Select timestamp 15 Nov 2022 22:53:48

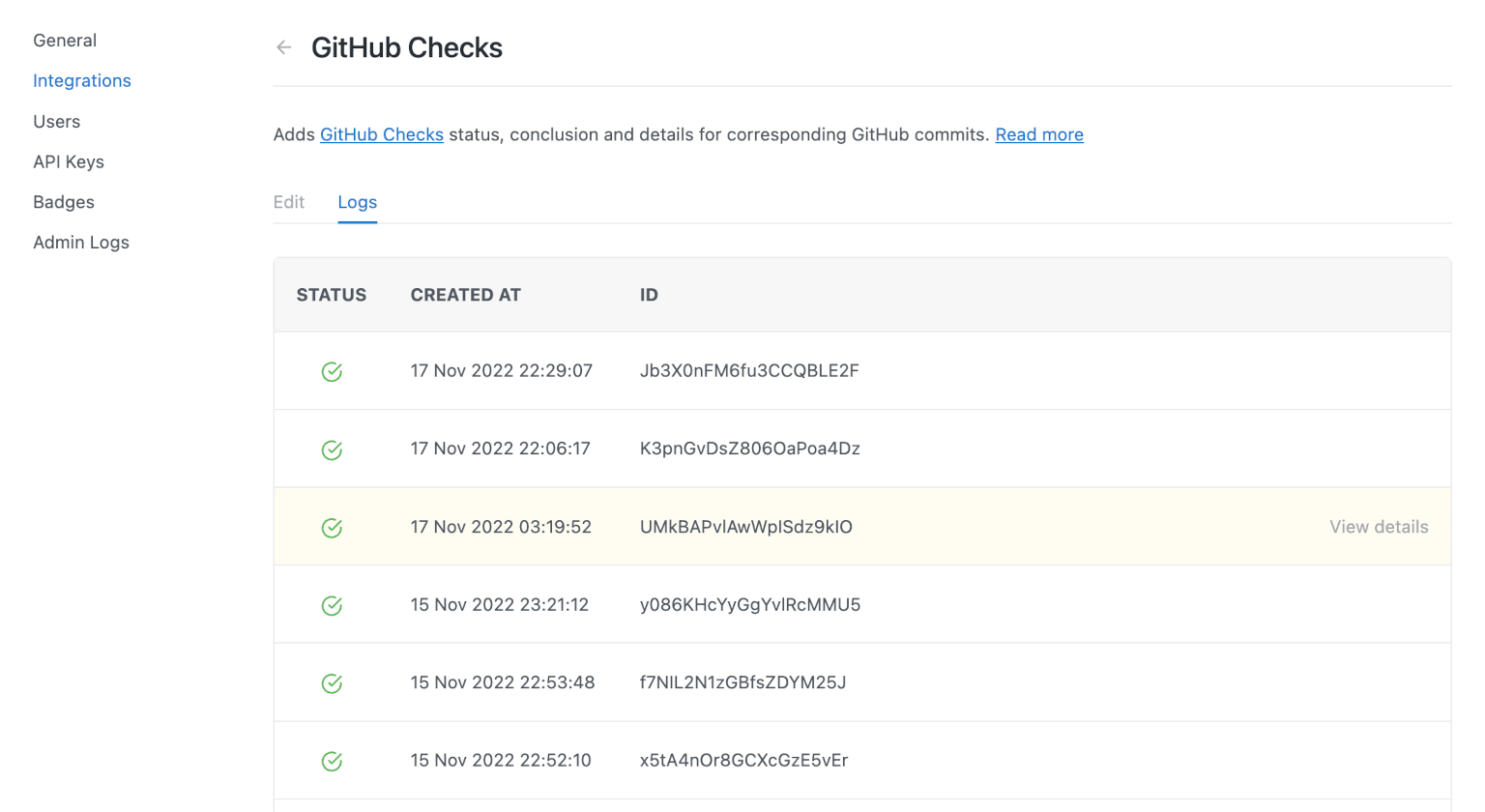[x=503, y=682]
